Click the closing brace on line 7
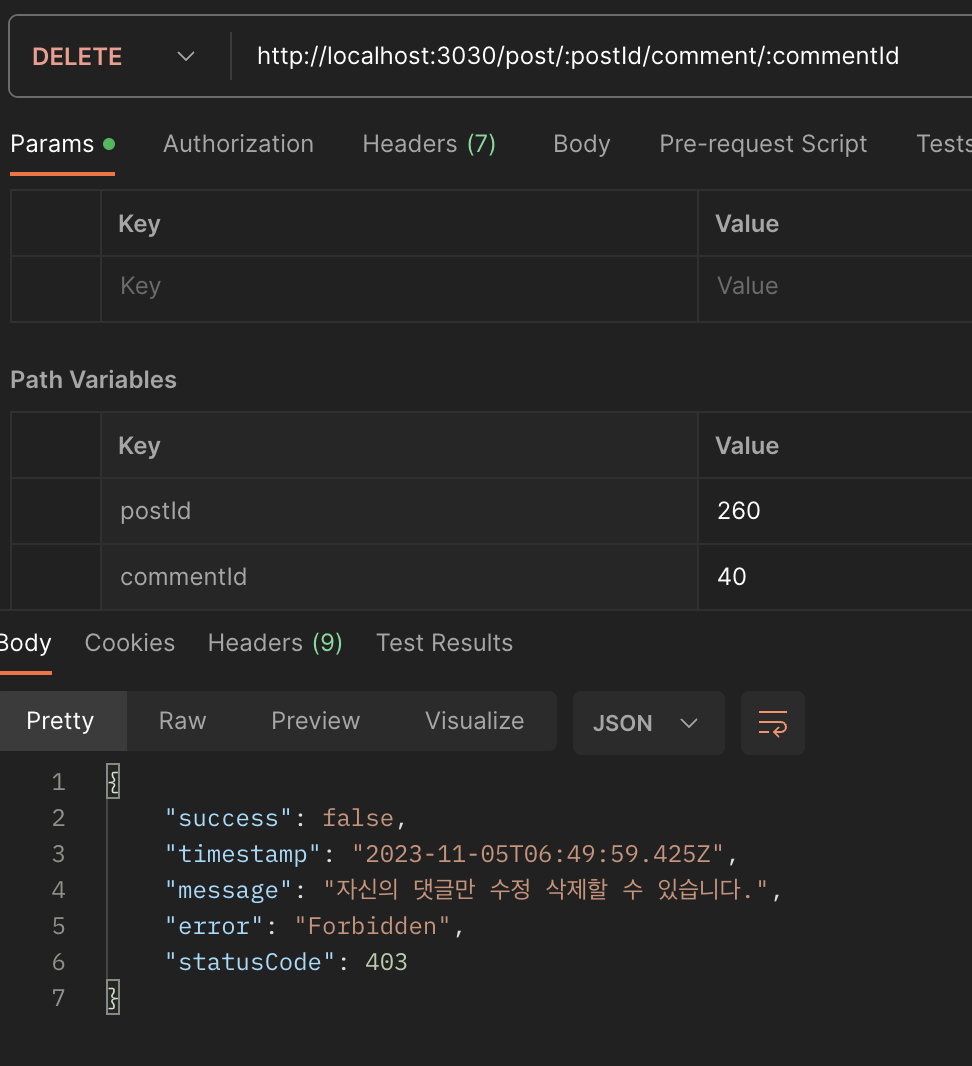 (114, 997)
